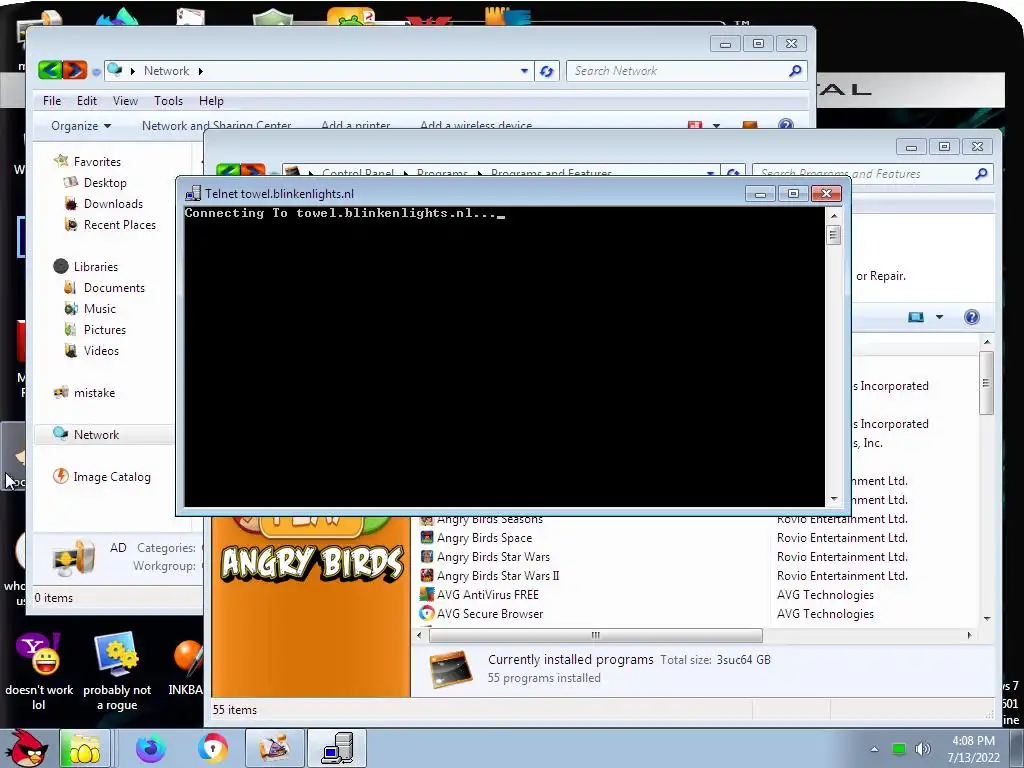The height and width of the screenshot is (768, 1024).
Task: Select Angry Birds Star Wars II entry
Action: coord(498,575)
